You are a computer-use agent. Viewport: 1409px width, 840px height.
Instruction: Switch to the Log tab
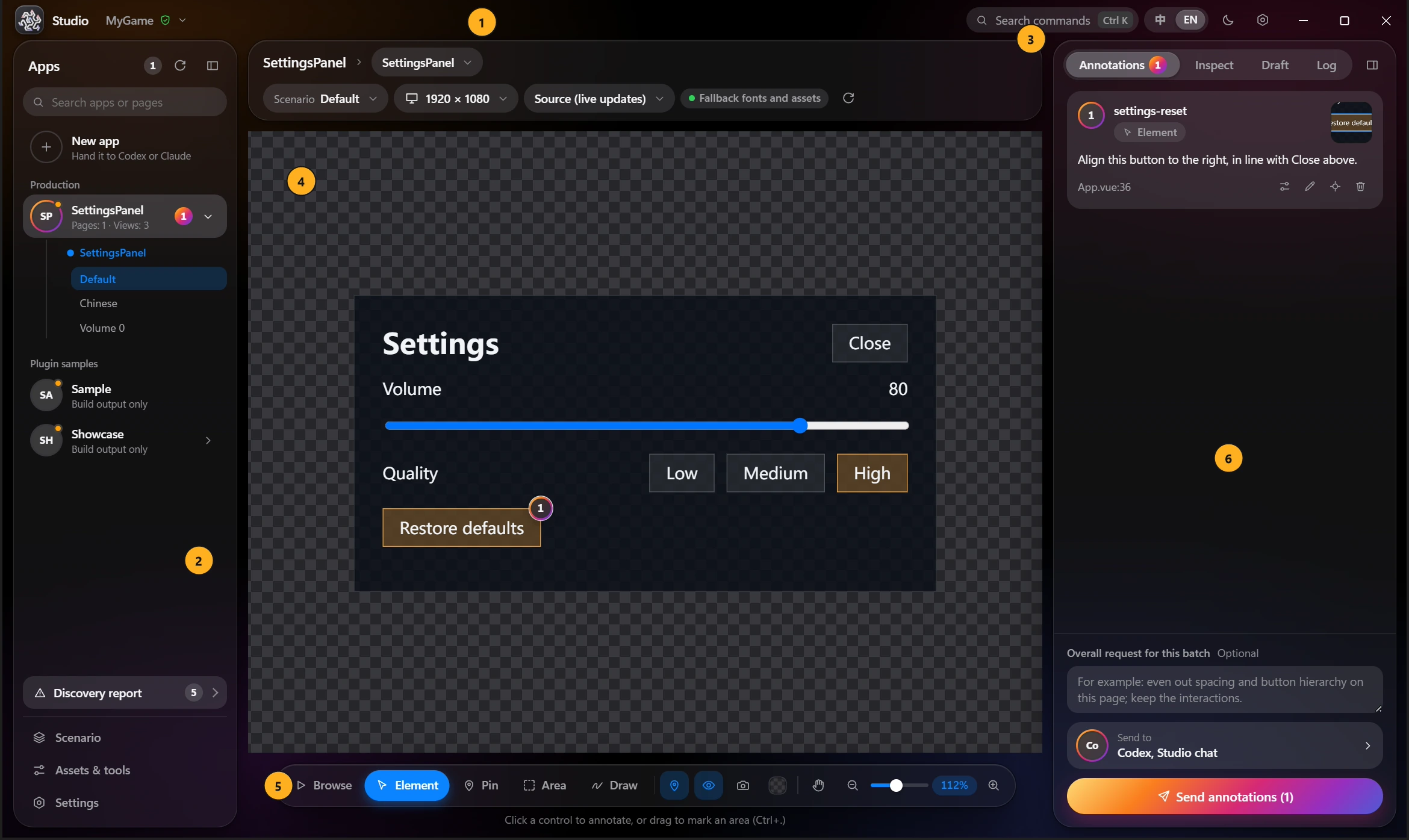pyautogui.click(x=1326, y=65)
